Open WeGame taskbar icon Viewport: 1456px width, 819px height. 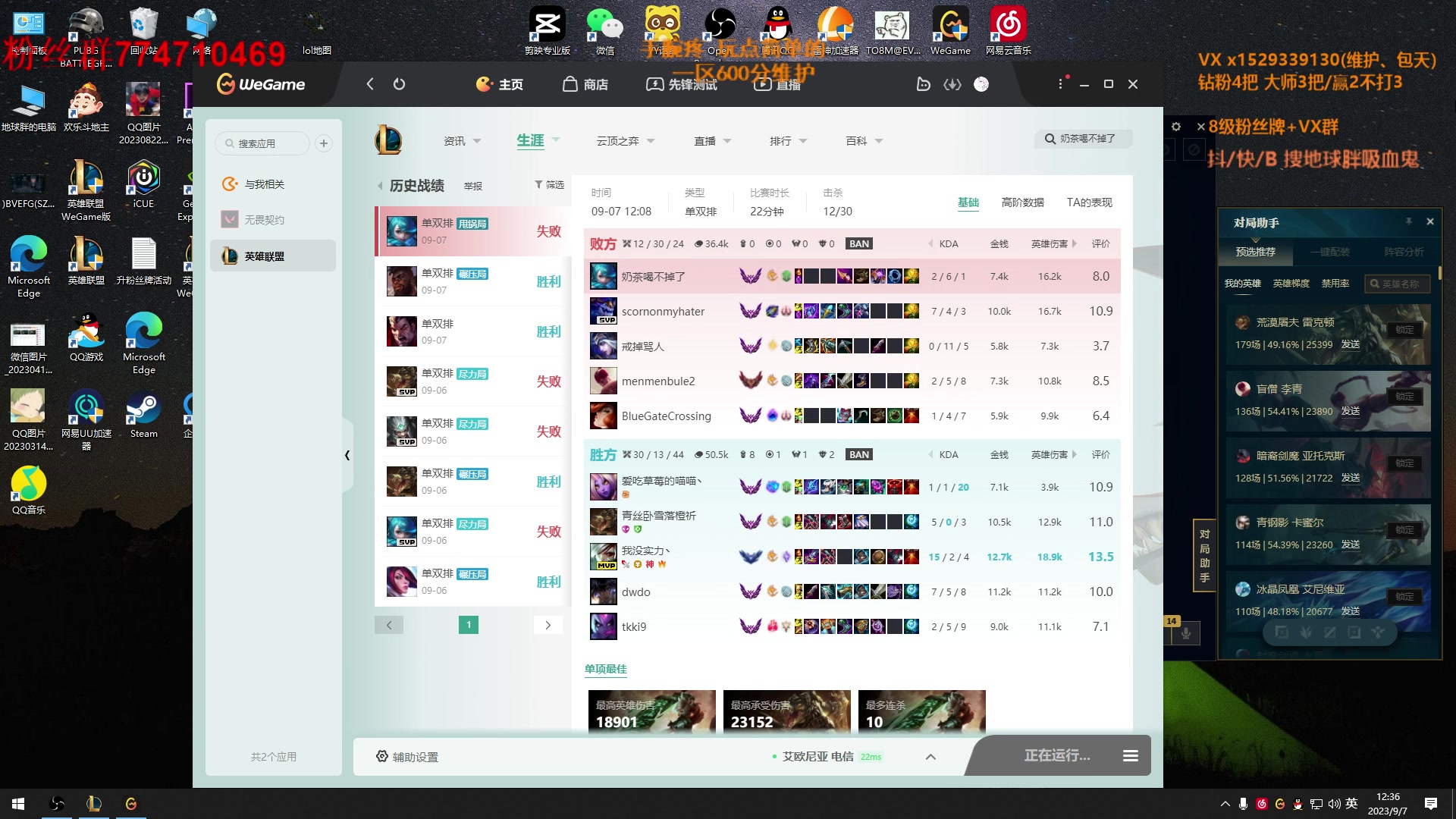pos(131,804)
